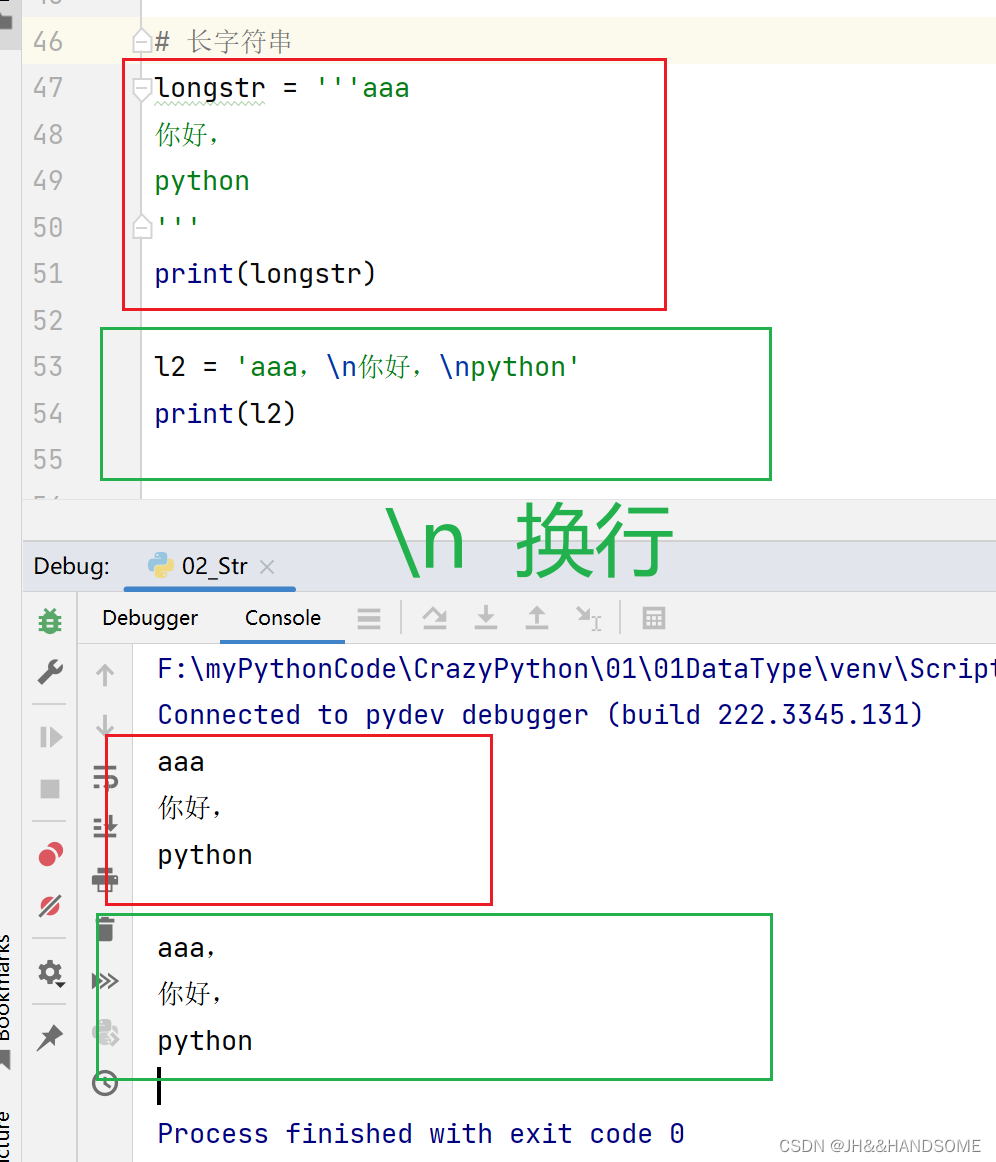The width and height of the screenshot is (996, 1162).
Task: Click the fold end marker at line 50
Action: pyautogui.click(x=142, y=227)
